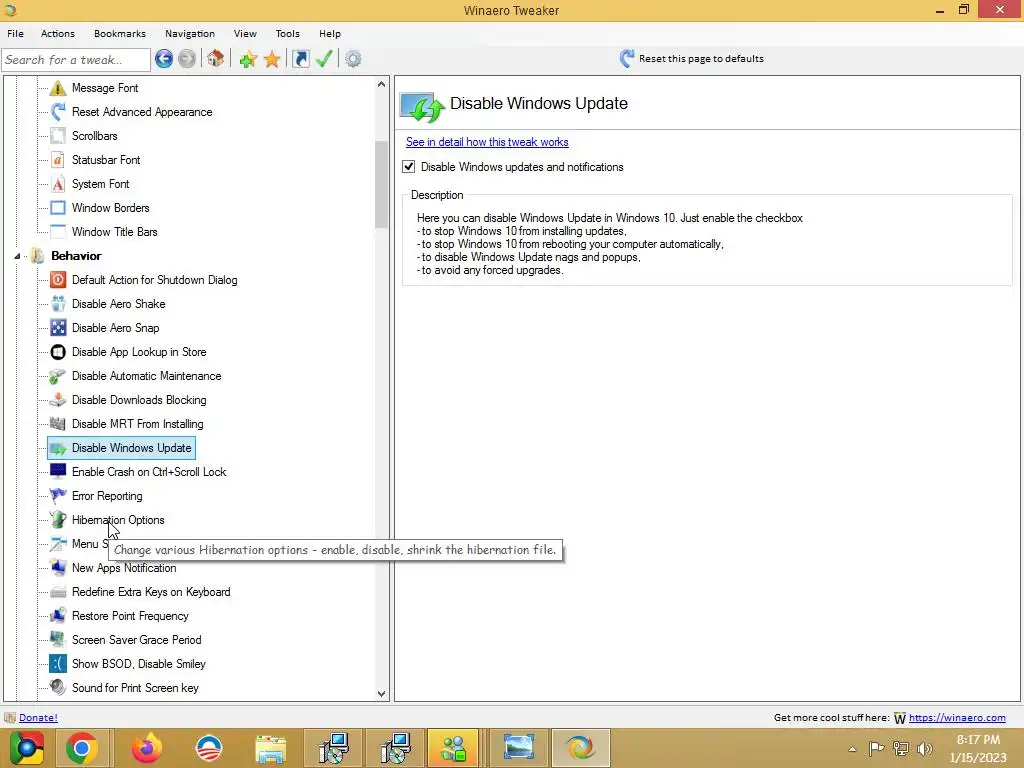
Task: Select Window Title Bars tree item
Action: [114, 232]
